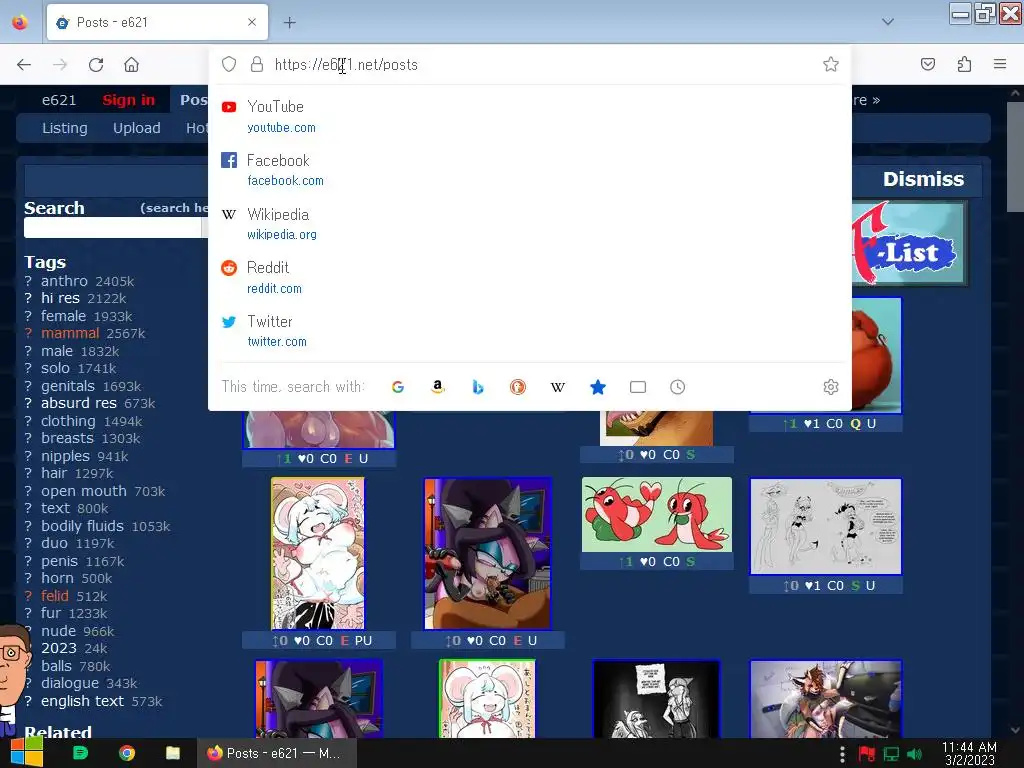
Task: Open File Explorer folder on taskbar
Action: (173, 753)
